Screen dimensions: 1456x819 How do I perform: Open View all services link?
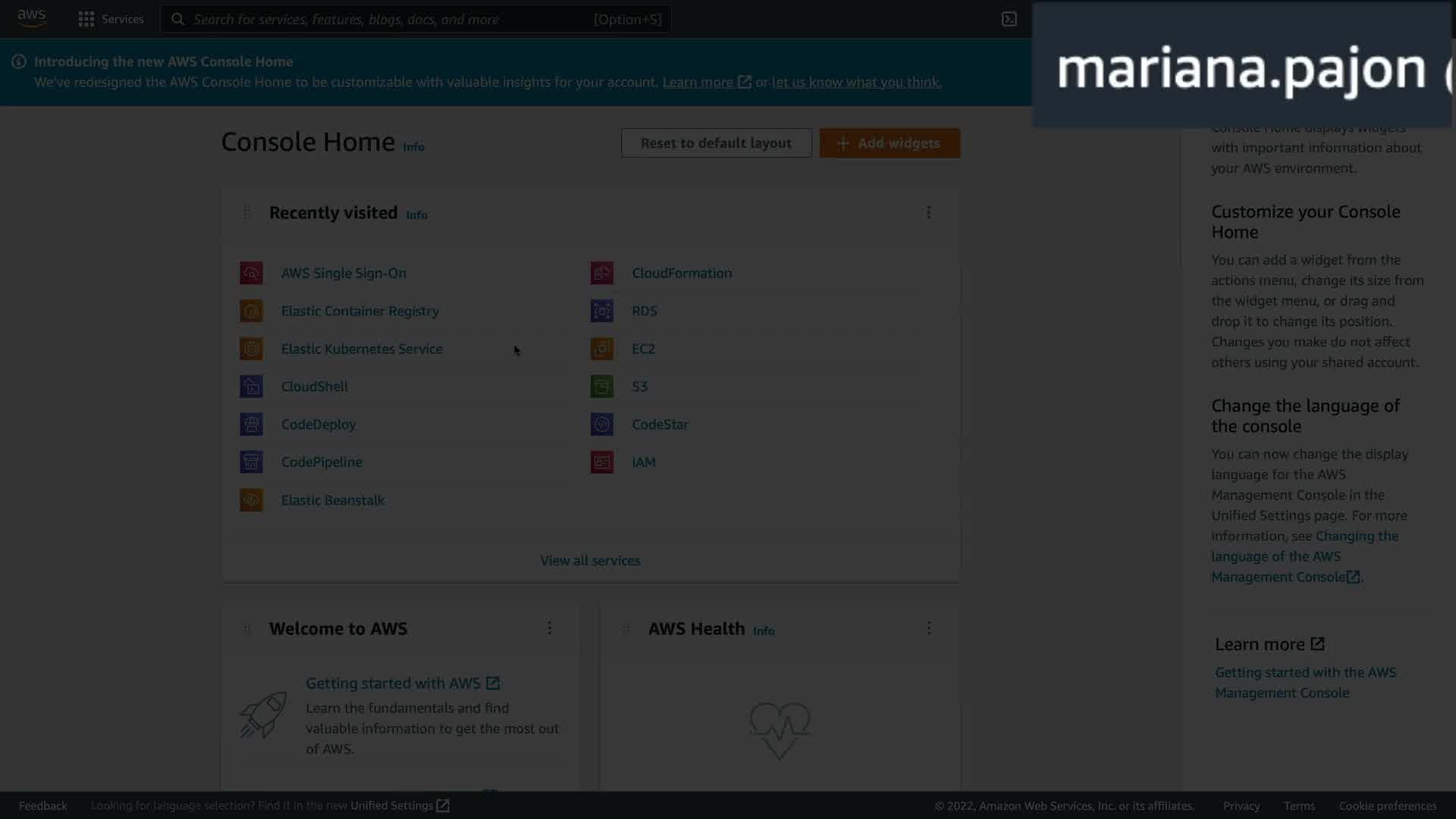pos(590,560)
